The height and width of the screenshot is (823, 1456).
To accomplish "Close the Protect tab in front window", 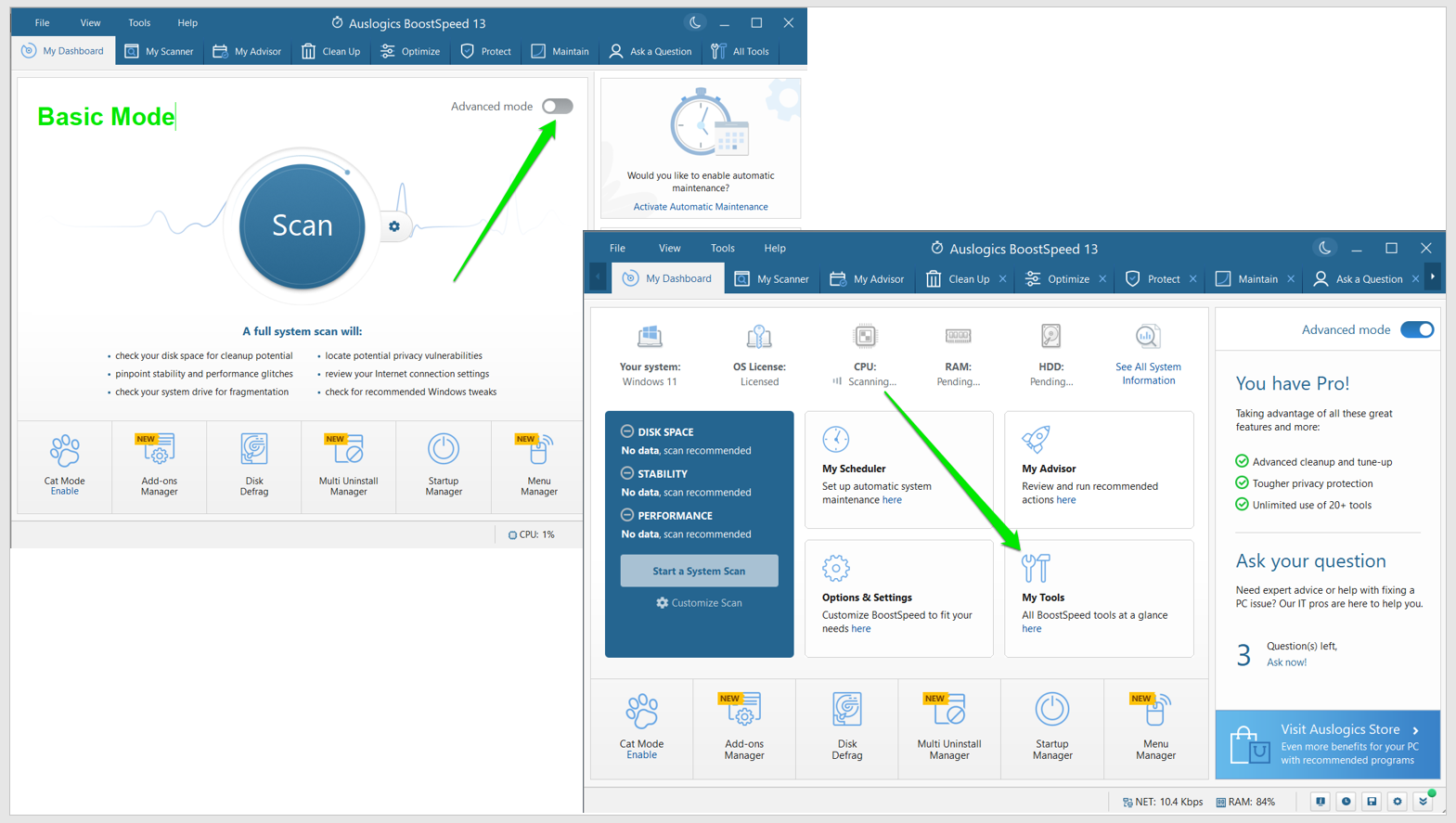I will pyautogui.click(x=1193, y=278).
